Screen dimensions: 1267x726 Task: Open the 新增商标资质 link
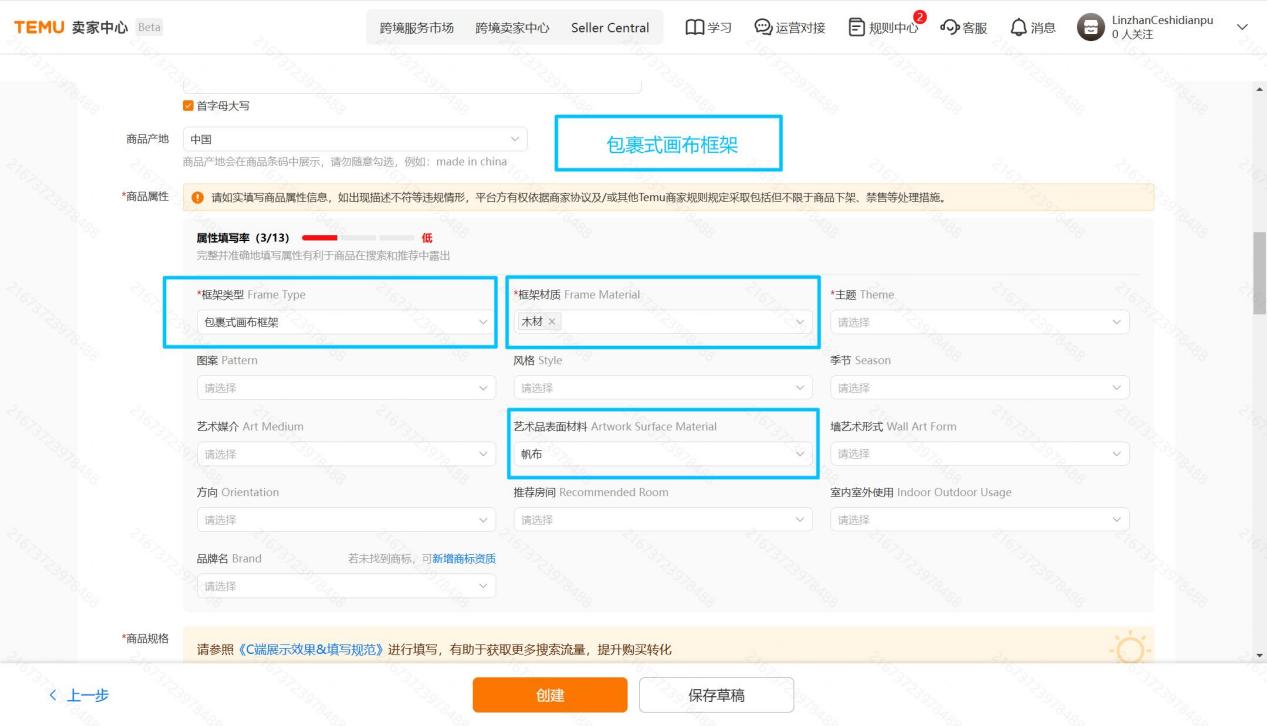tap(463, 558)
